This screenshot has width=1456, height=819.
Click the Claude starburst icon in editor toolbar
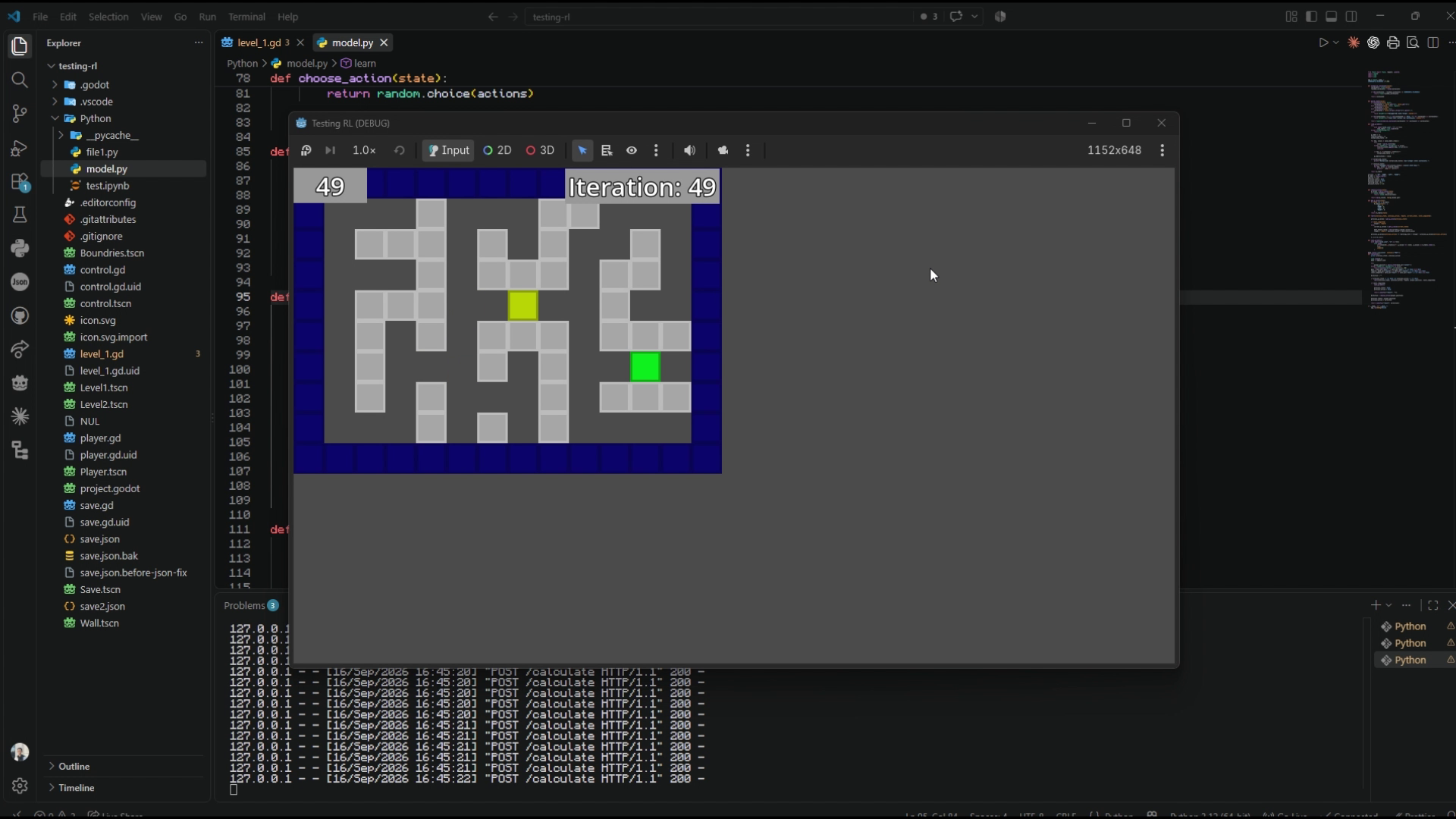1354,43
